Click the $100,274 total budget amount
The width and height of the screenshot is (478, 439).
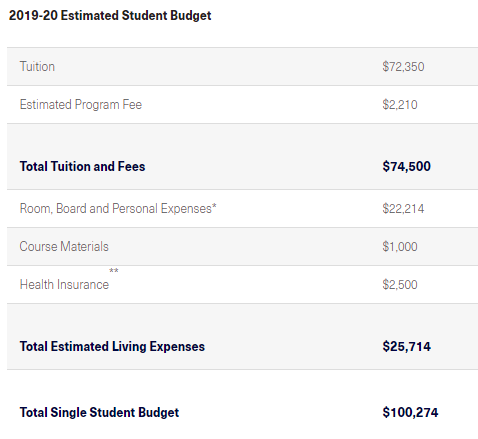[410, 412]
